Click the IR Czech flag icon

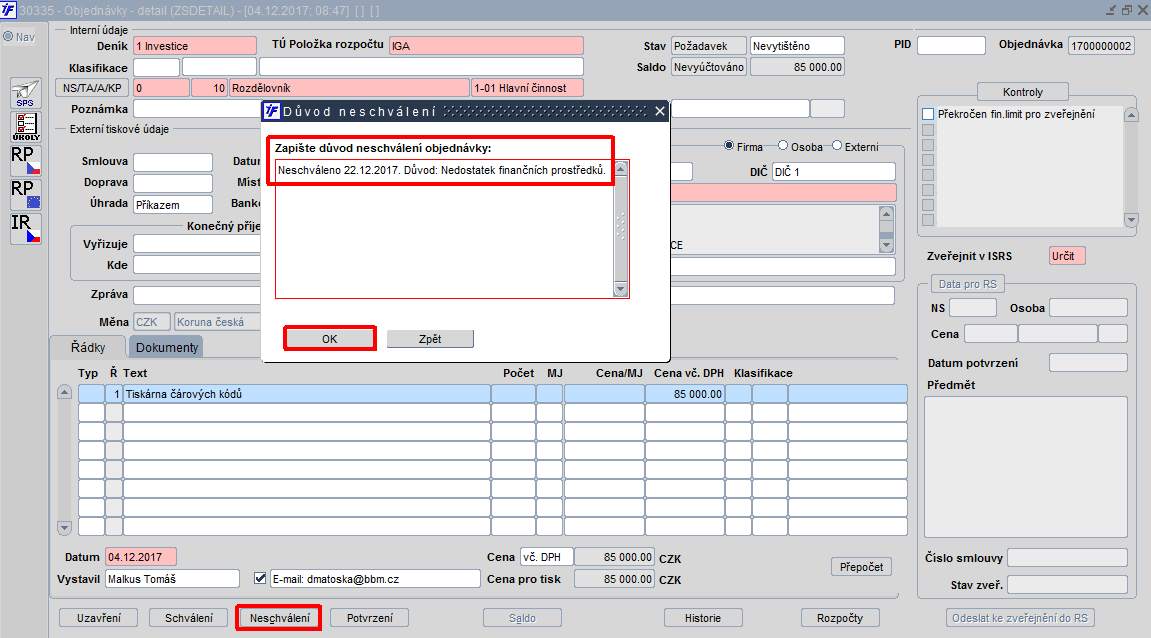pyautogui.click(x=26, y=228)
